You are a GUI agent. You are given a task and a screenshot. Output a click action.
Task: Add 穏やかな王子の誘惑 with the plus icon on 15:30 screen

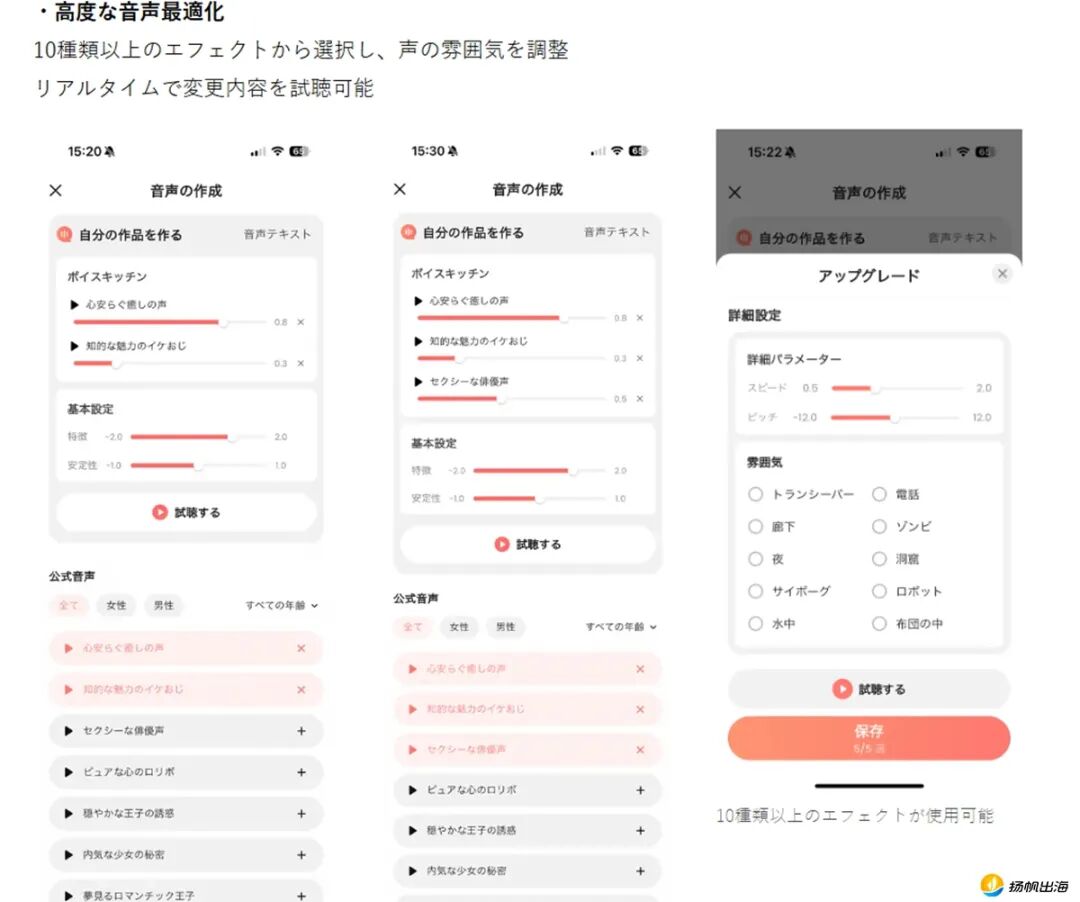point(641,831)
